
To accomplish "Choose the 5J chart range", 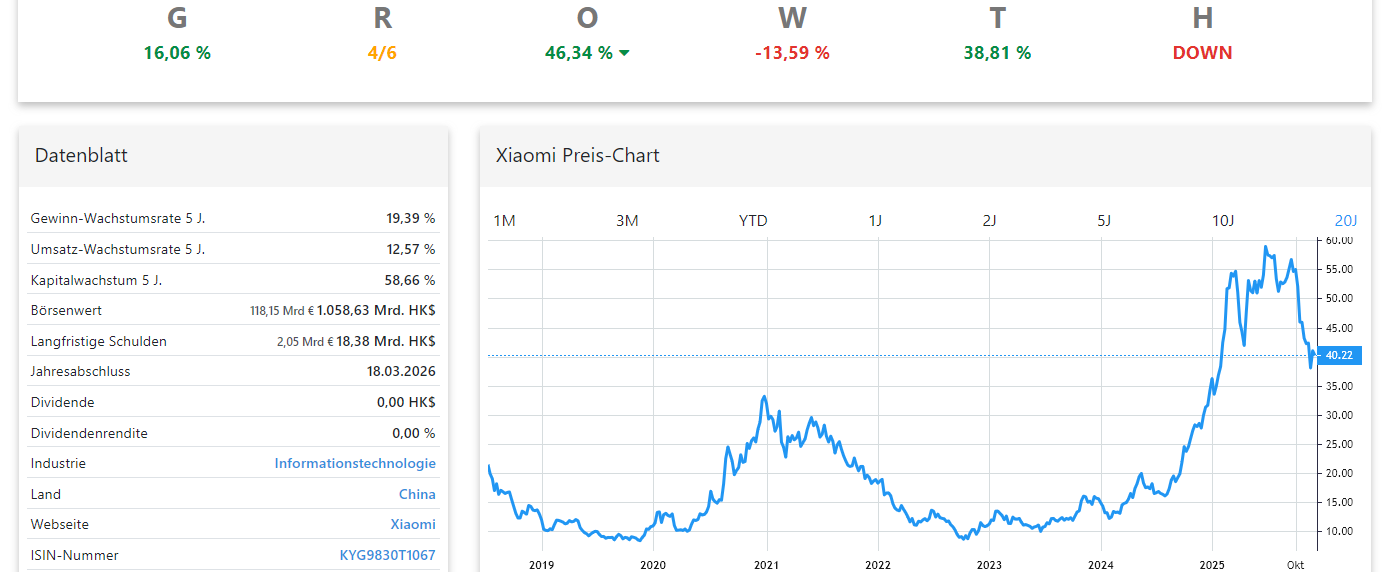I will (1104, 220).
